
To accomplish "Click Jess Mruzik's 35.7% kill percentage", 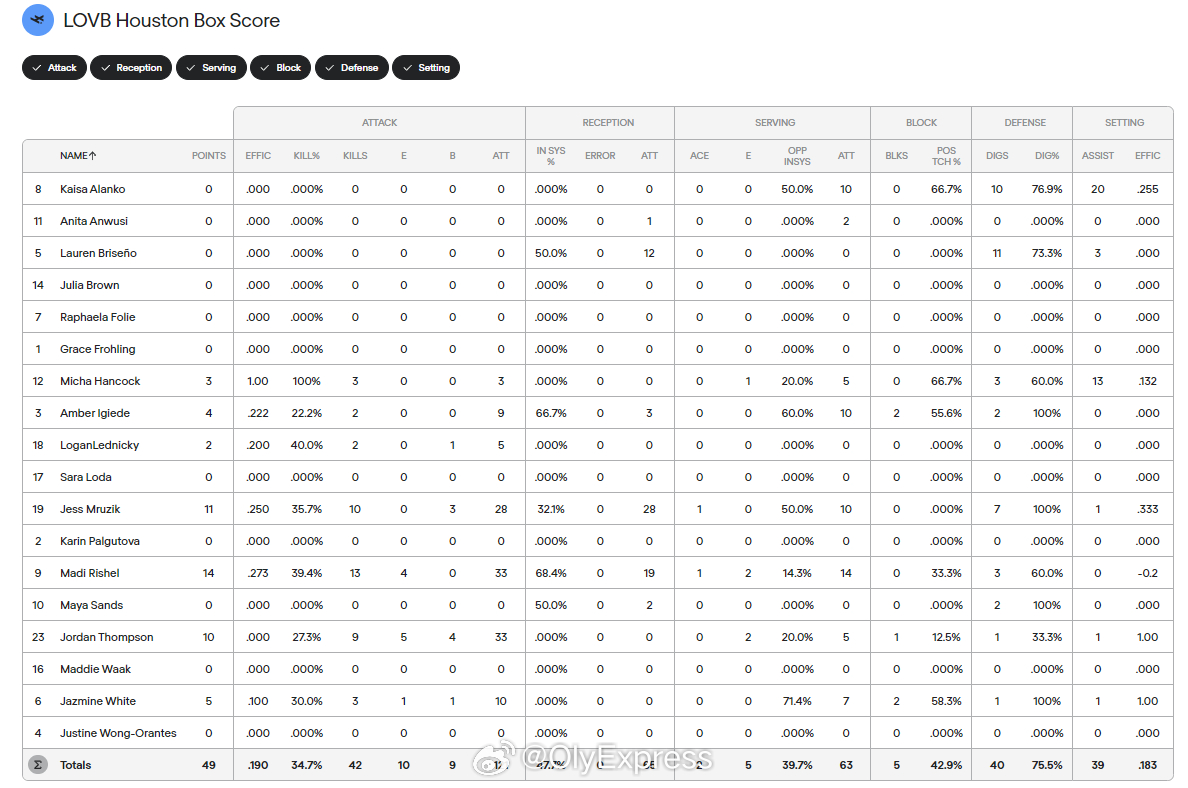I will coord(306,509).
